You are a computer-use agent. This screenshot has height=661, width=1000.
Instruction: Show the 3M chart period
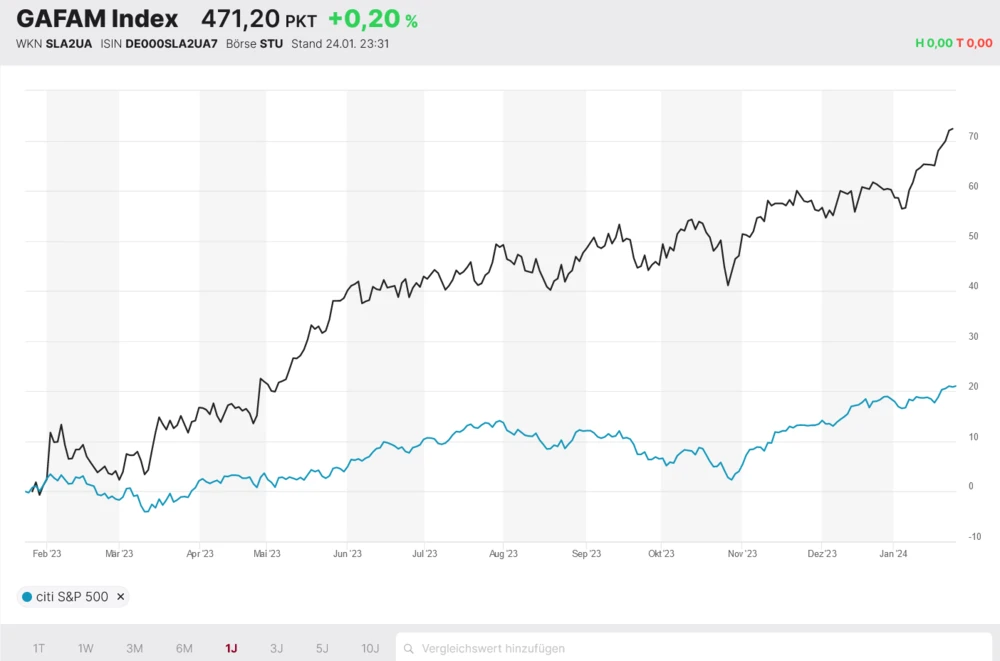tap(134, 648)
